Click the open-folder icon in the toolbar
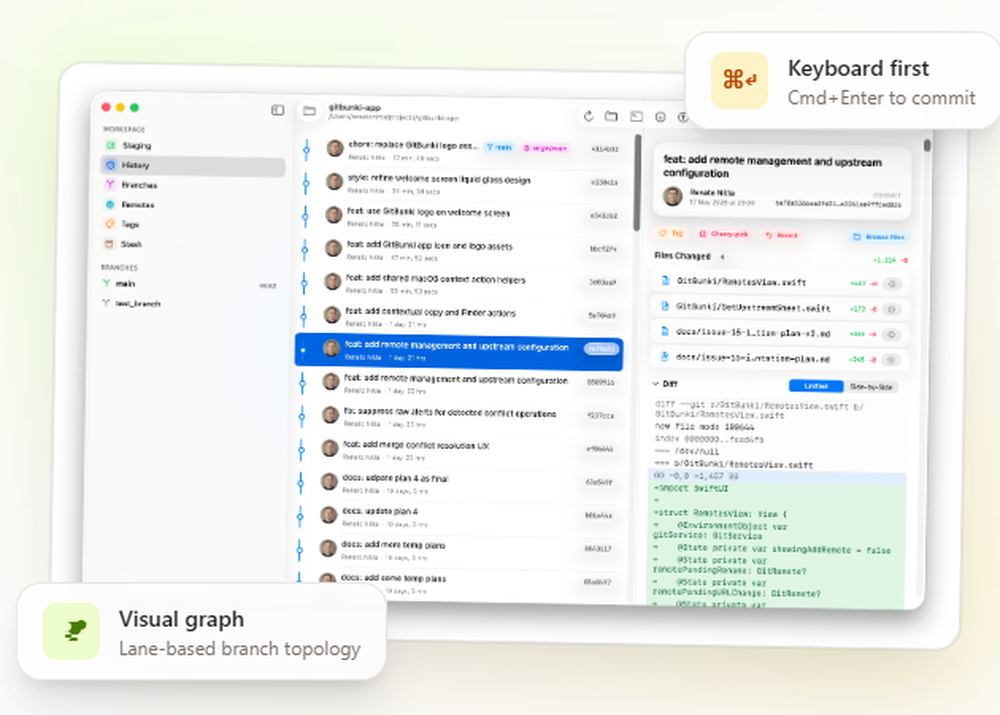This screenshot has width=1000, height=715. click(x=612, y=116)
